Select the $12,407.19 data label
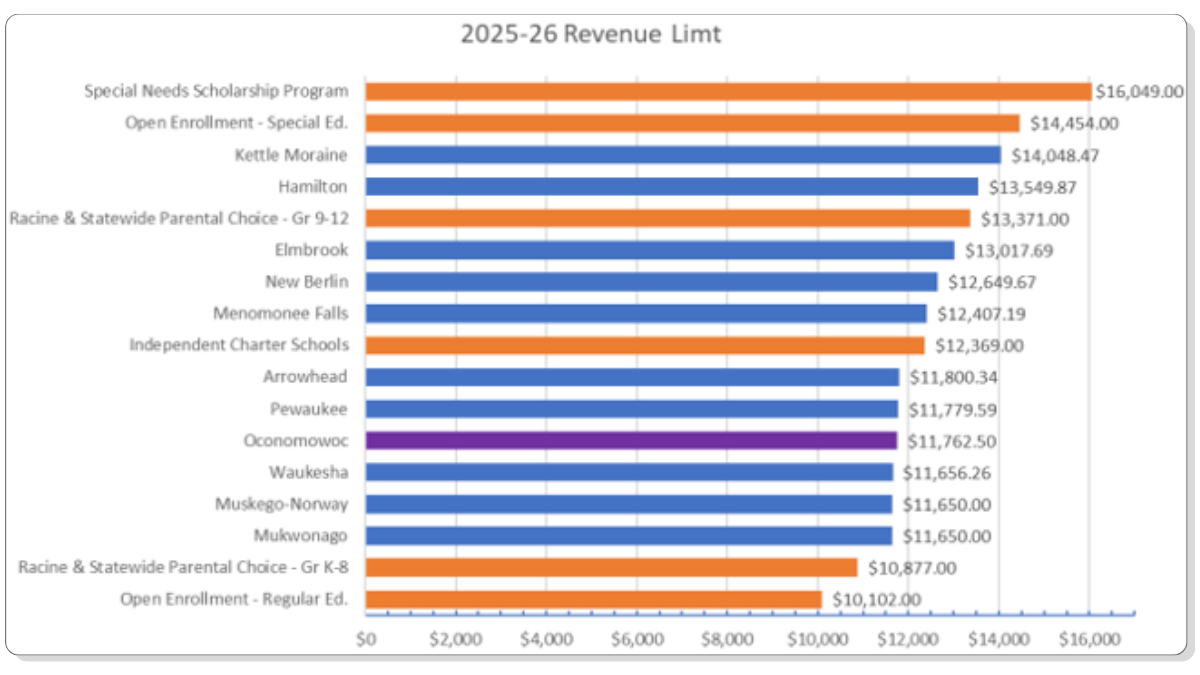The image size is (1200, 675). point(982,314)
